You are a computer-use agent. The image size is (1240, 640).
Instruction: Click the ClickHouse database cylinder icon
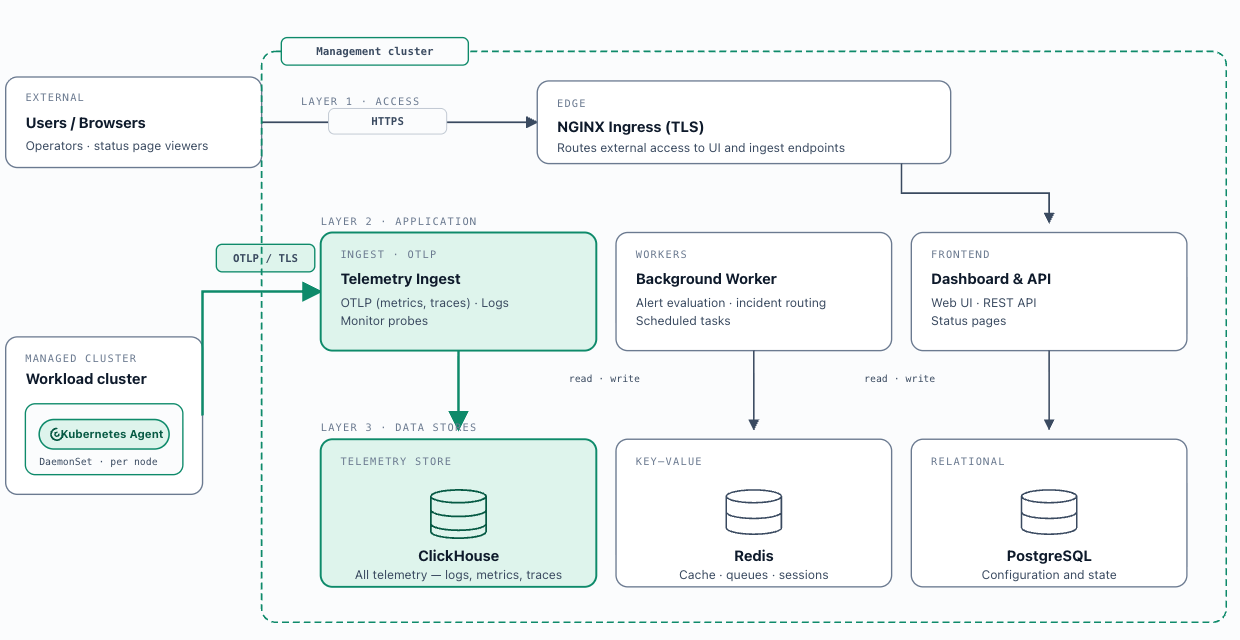pos(458,513)
